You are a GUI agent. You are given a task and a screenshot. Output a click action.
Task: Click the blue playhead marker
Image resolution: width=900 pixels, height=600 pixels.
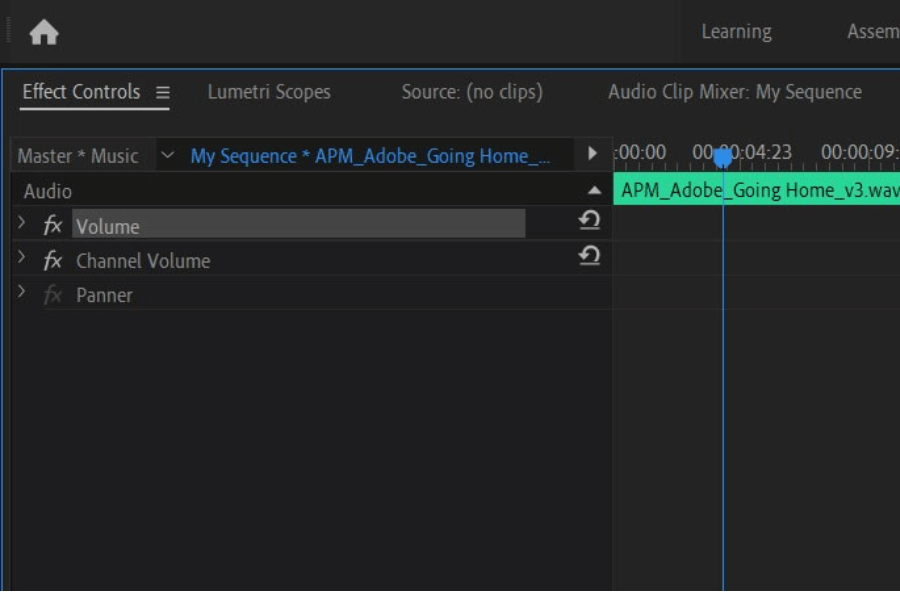(722, 157)
